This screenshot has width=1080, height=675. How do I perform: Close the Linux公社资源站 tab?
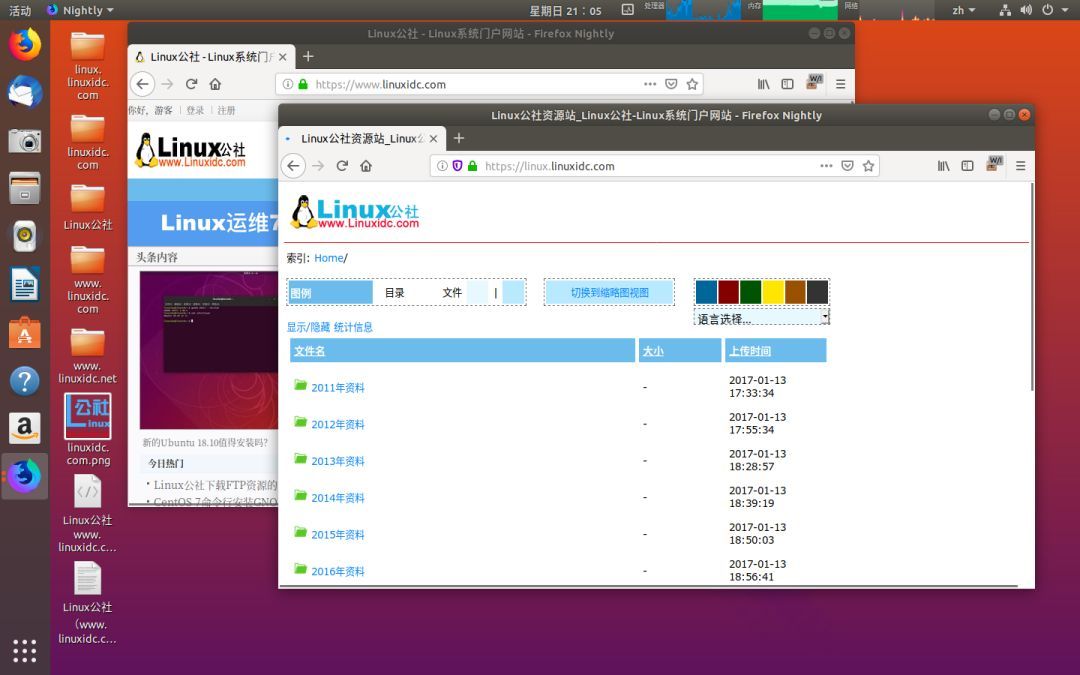(433, 138)
